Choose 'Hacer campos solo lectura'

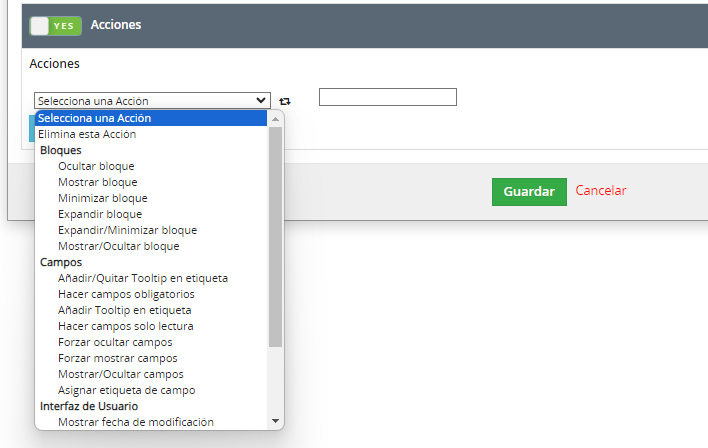point(151,326)
